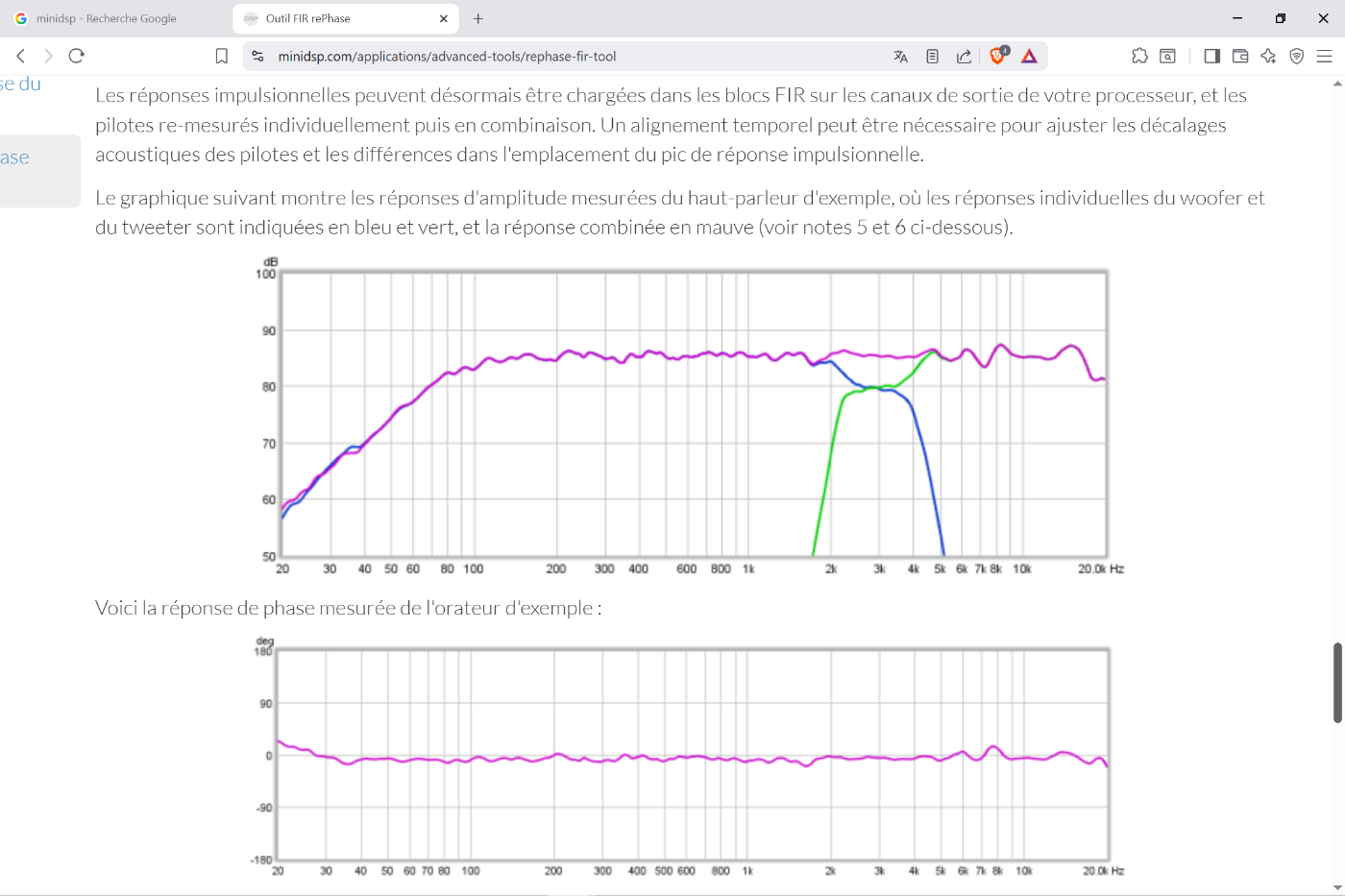Click the share page icon
This screenshot has width=1345, height=896.
point(964,57)
